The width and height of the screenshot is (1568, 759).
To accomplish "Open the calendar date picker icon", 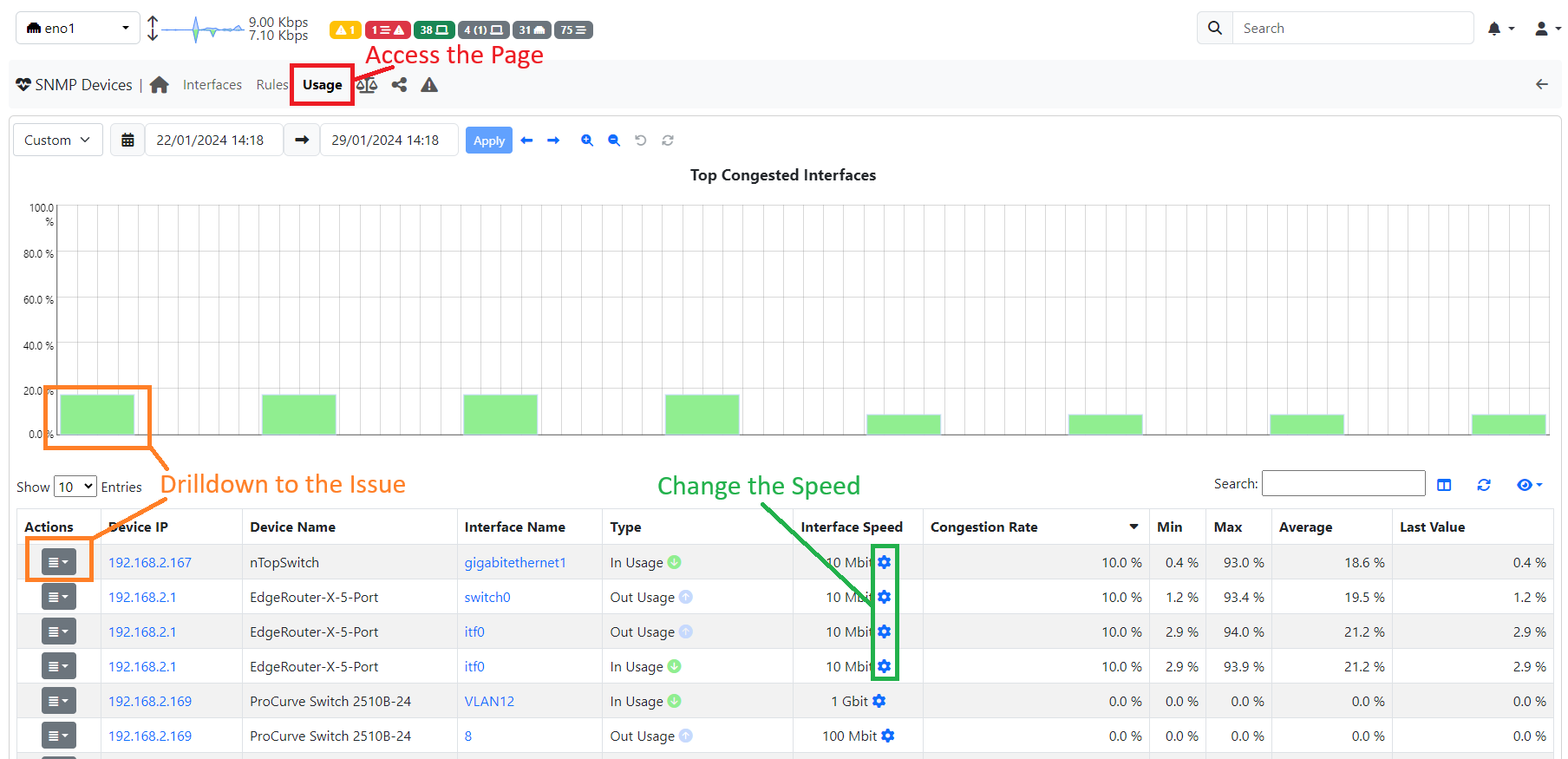I will [x=127, y=140].
